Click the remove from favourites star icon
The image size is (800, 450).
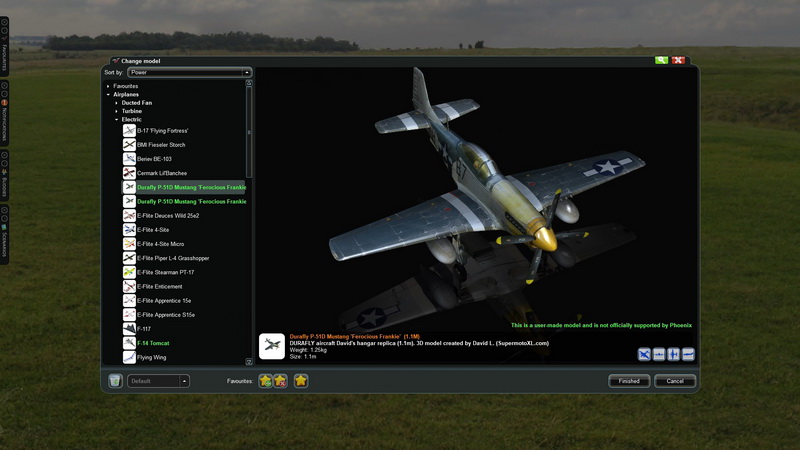[281, 381]
